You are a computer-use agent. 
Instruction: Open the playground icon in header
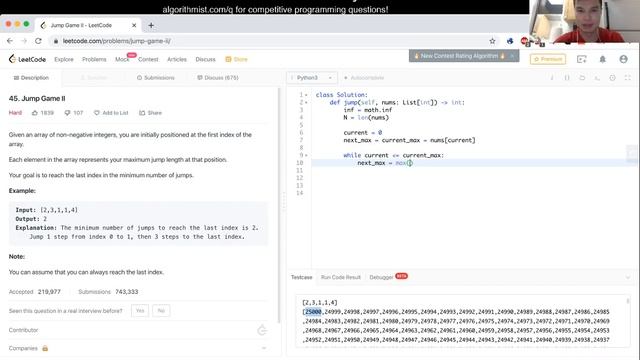(582, 59)
